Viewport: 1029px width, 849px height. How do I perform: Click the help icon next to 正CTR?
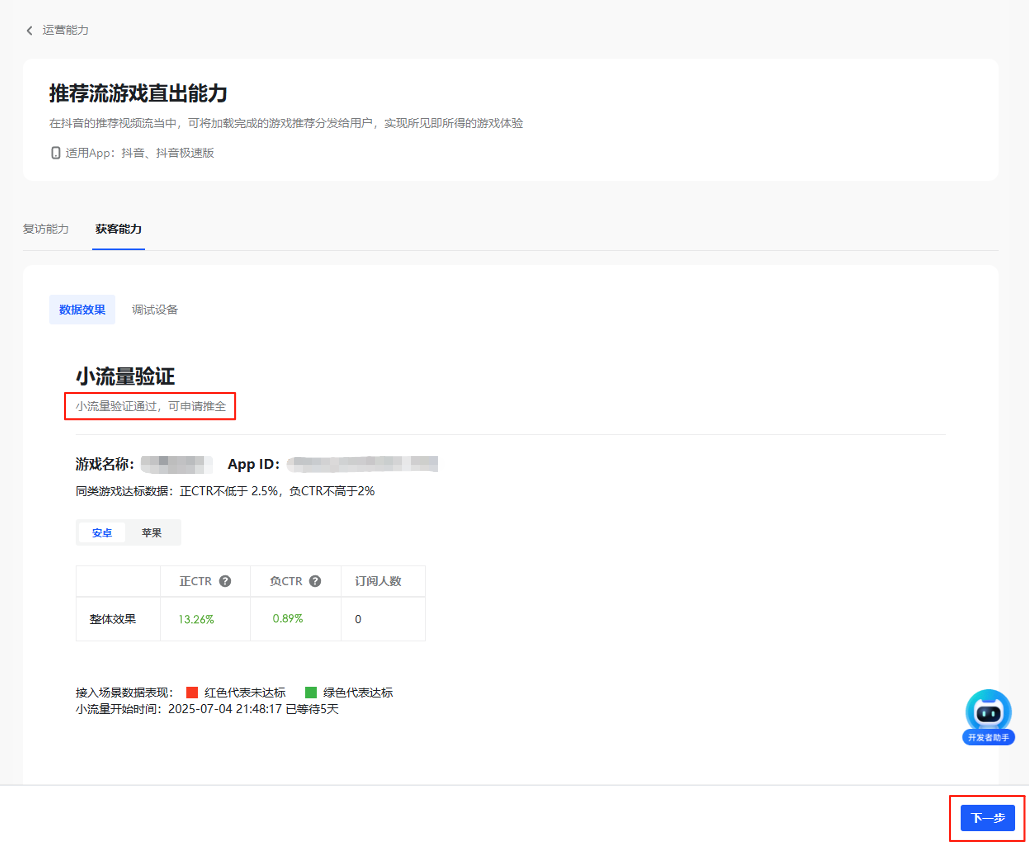(225, 581)
